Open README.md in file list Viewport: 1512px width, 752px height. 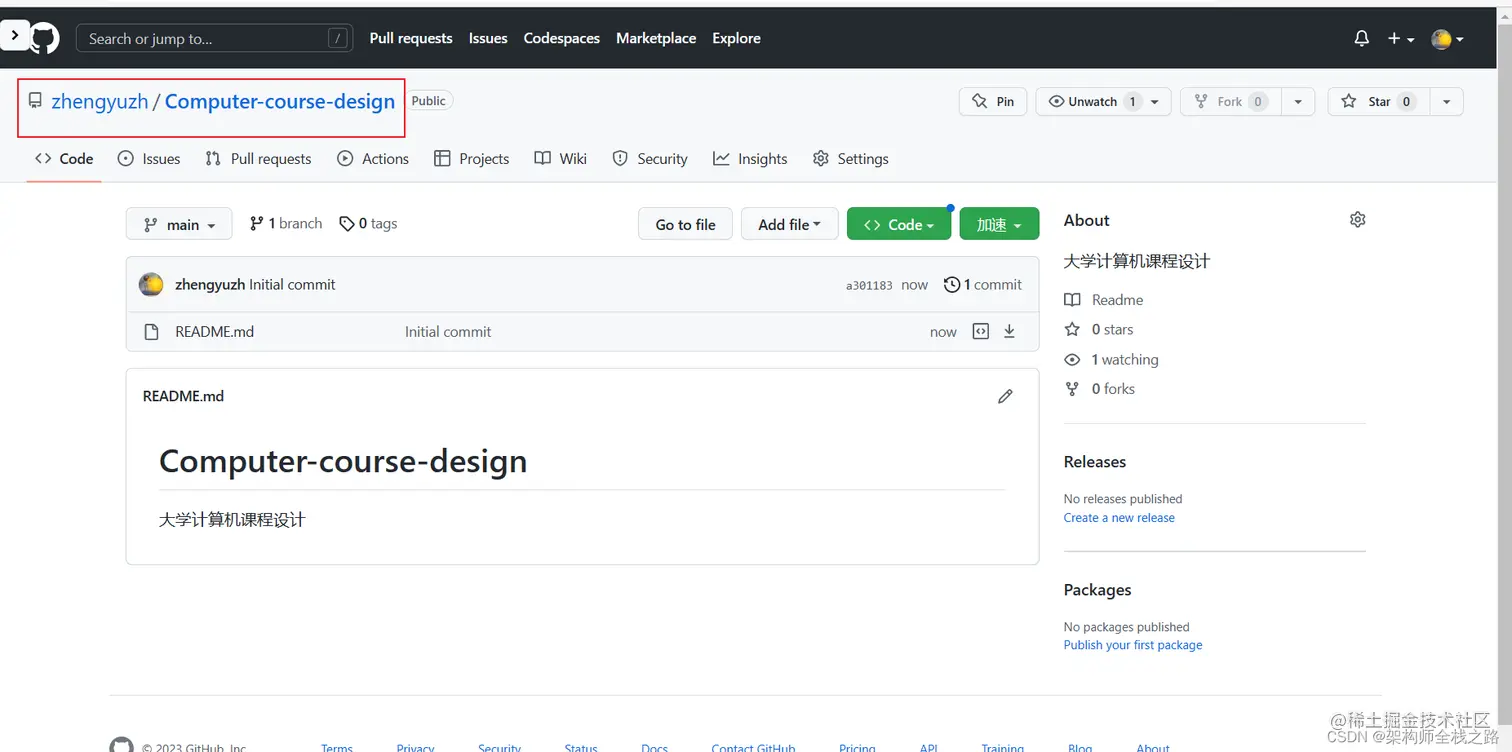click(214, 331)
